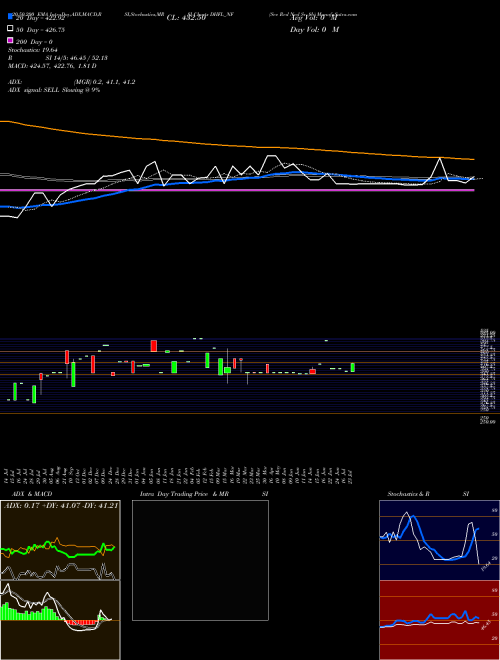
Task: Open the blue Stochastics mini chart
Action: (439, 540)
